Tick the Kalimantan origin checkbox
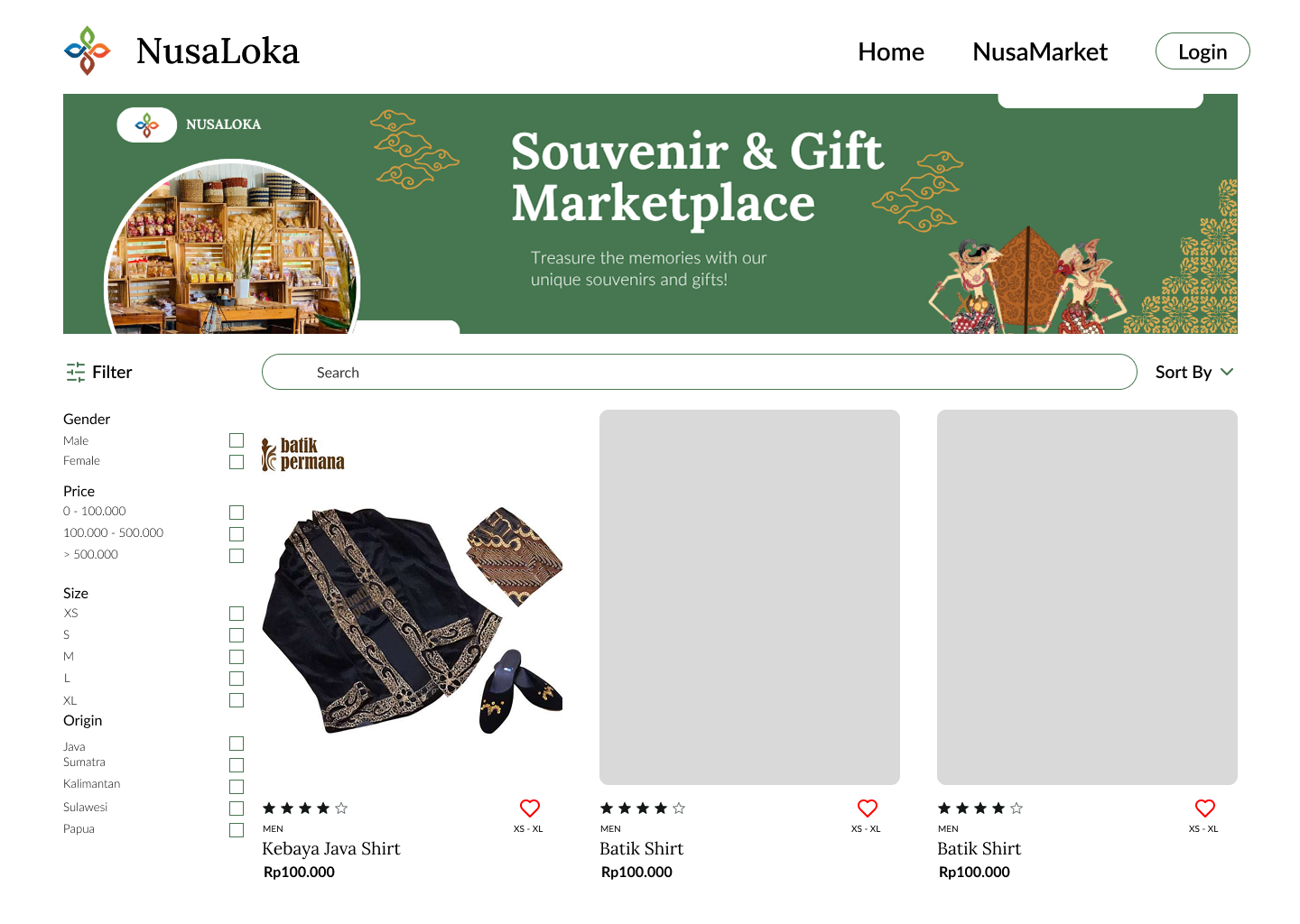Image resolution: width=1300 pixels, height=924 pixels. (x=237, y=787)
